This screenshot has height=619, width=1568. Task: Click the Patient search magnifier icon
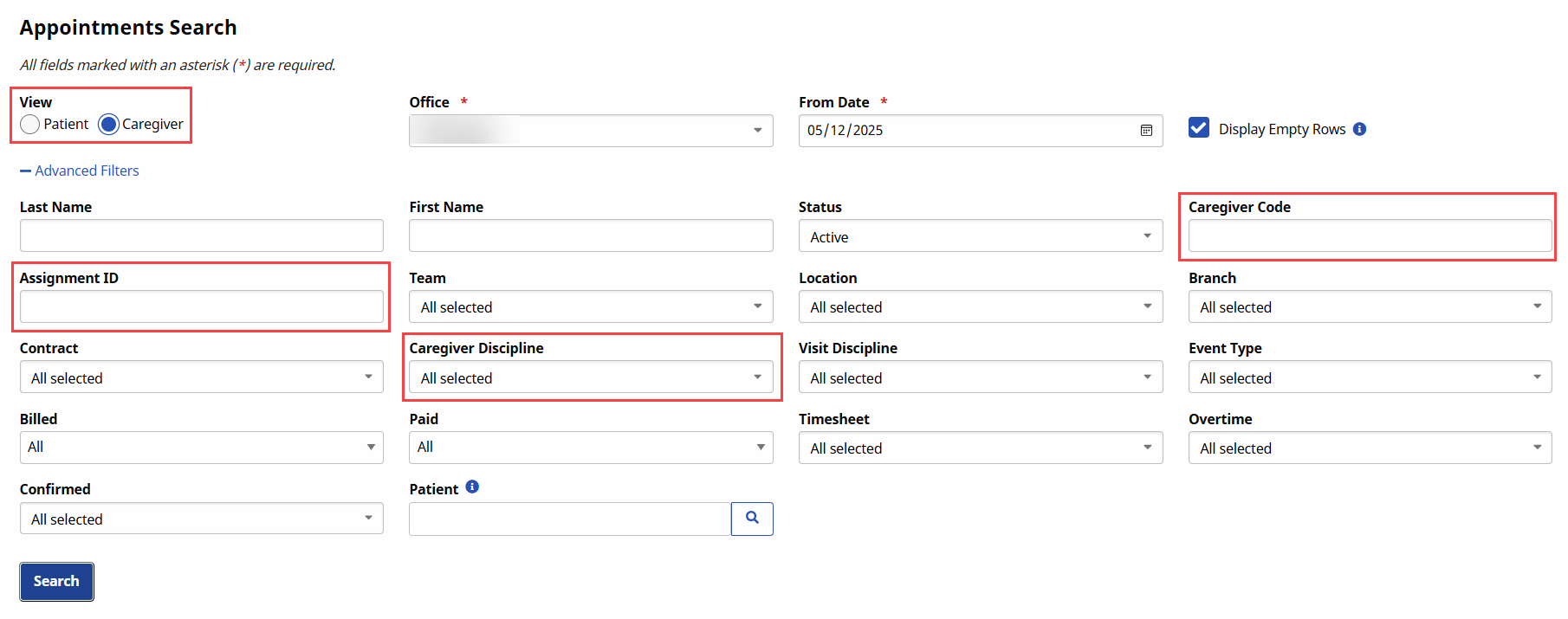click(752, 519)
